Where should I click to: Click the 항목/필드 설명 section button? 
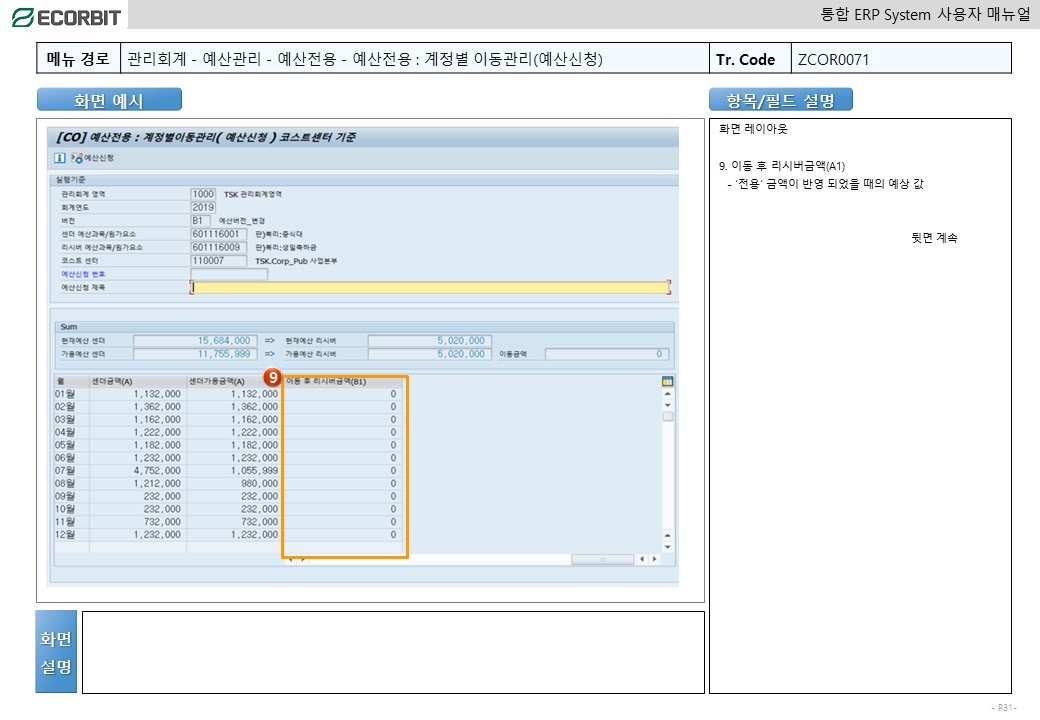(x=780, y=100)
